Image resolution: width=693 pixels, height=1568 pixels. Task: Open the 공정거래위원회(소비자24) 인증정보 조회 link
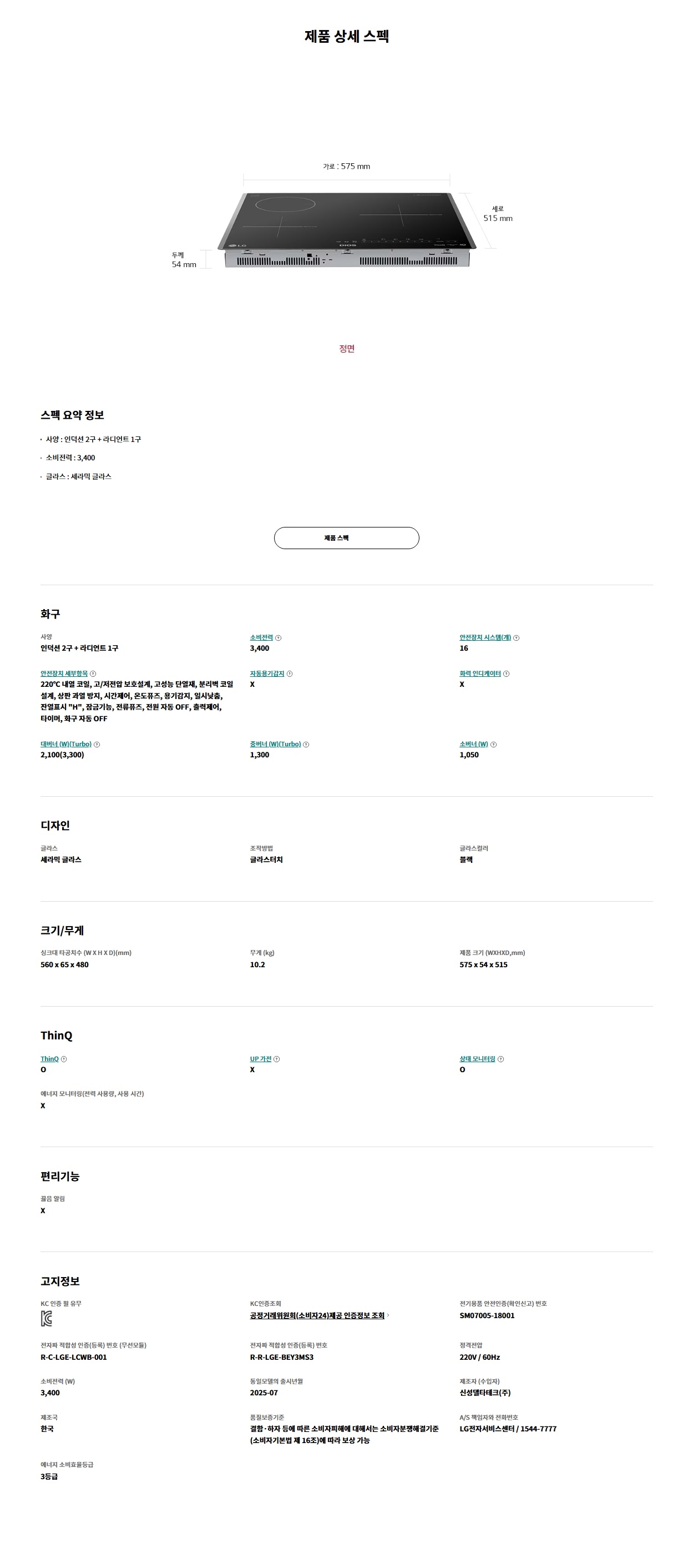point(317,1315)
